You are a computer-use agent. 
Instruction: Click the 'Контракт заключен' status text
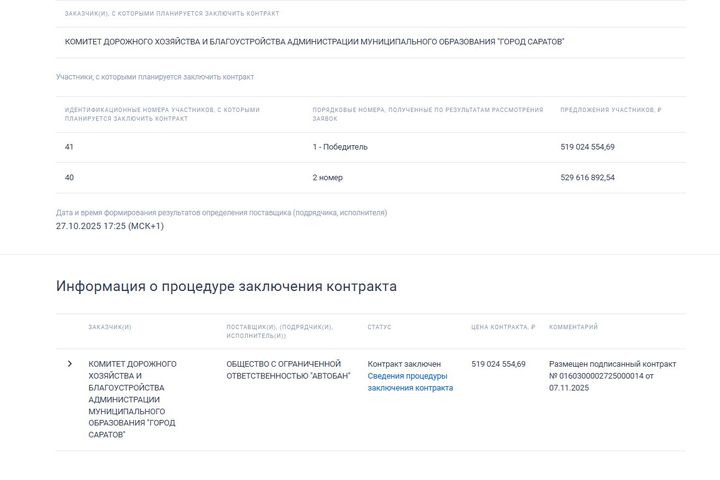click(x=404, y=364)
